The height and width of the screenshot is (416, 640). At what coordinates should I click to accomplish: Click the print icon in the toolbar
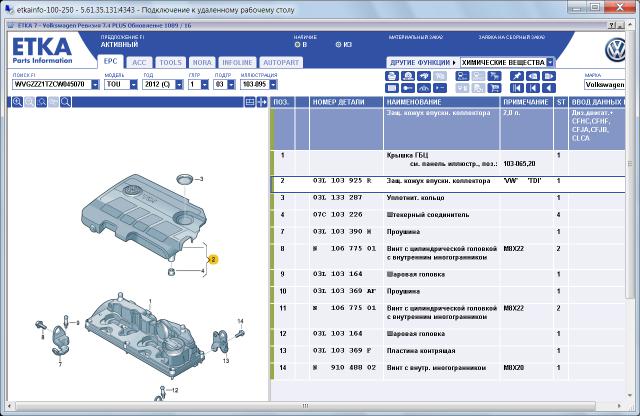(392, 76)
